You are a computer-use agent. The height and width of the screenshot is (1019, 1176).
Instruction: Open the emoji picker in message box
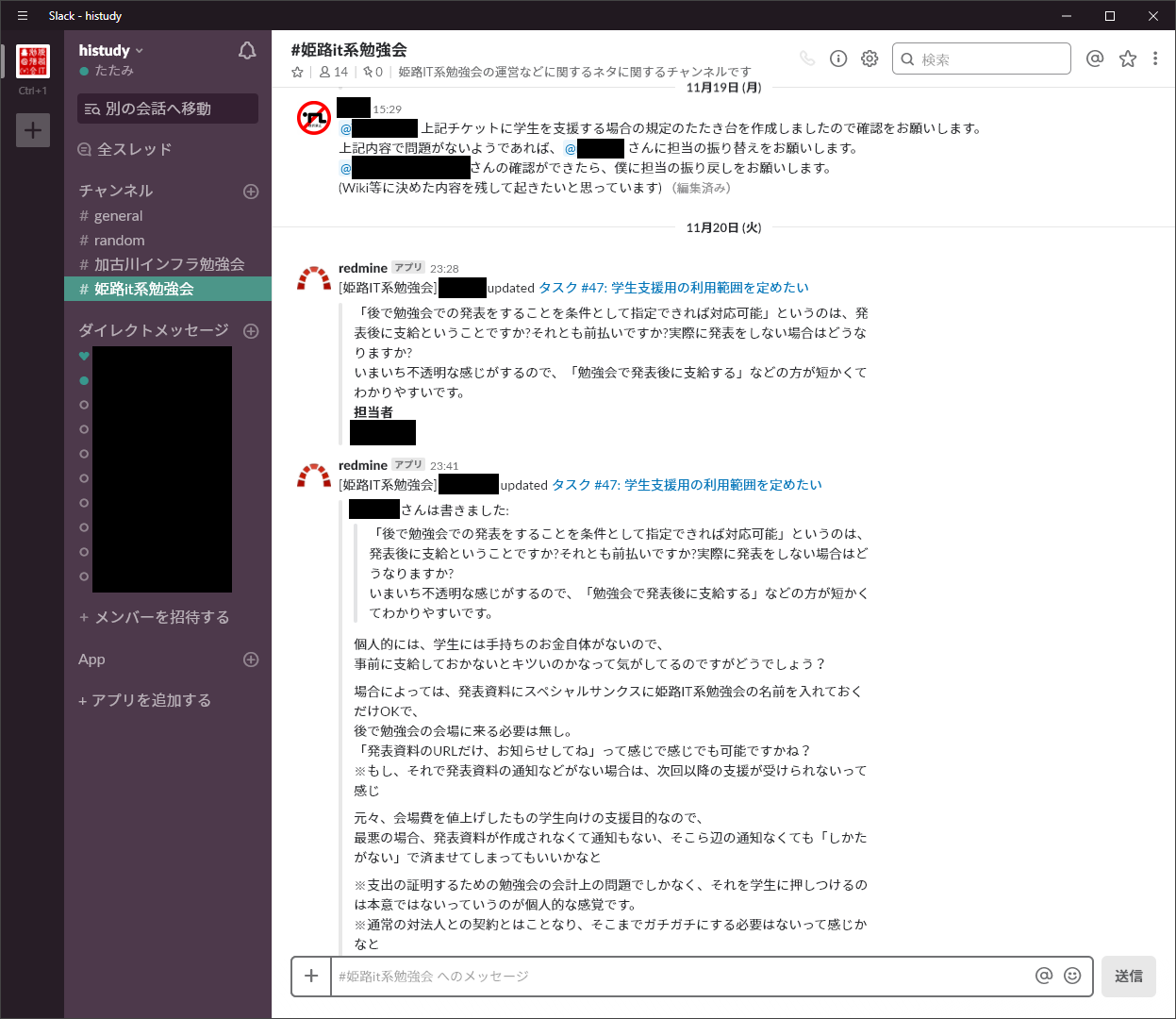(x=1070, y=977)
